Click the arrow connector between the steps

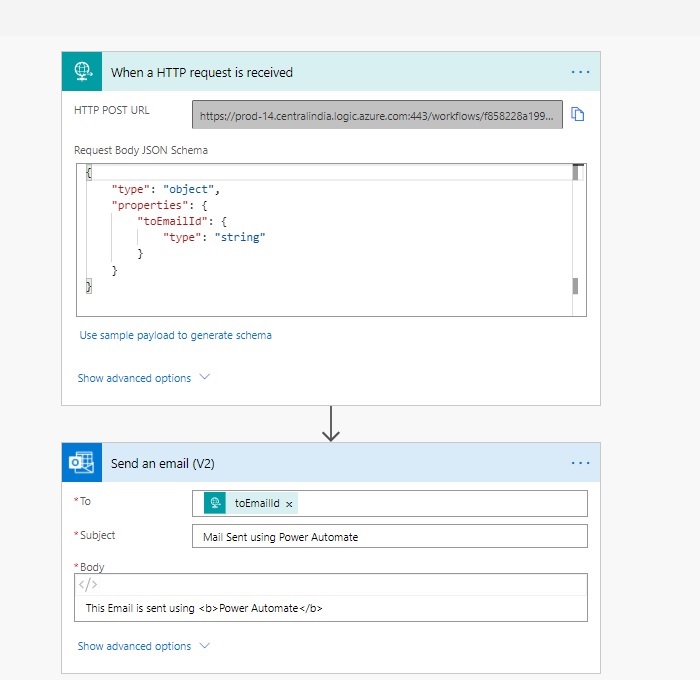coord(331,424)
